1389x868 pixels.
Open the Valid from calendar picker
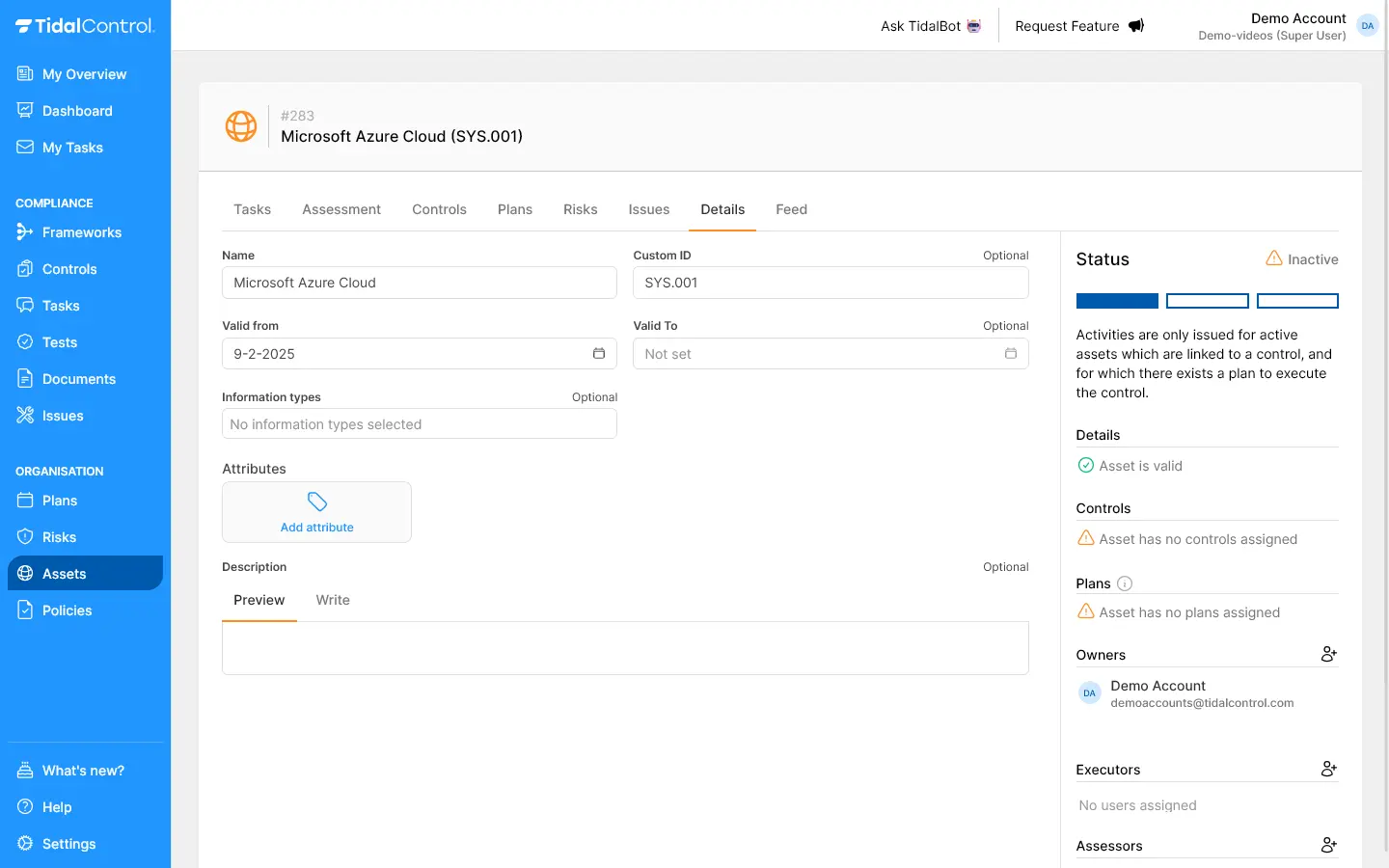click(598, 354)
